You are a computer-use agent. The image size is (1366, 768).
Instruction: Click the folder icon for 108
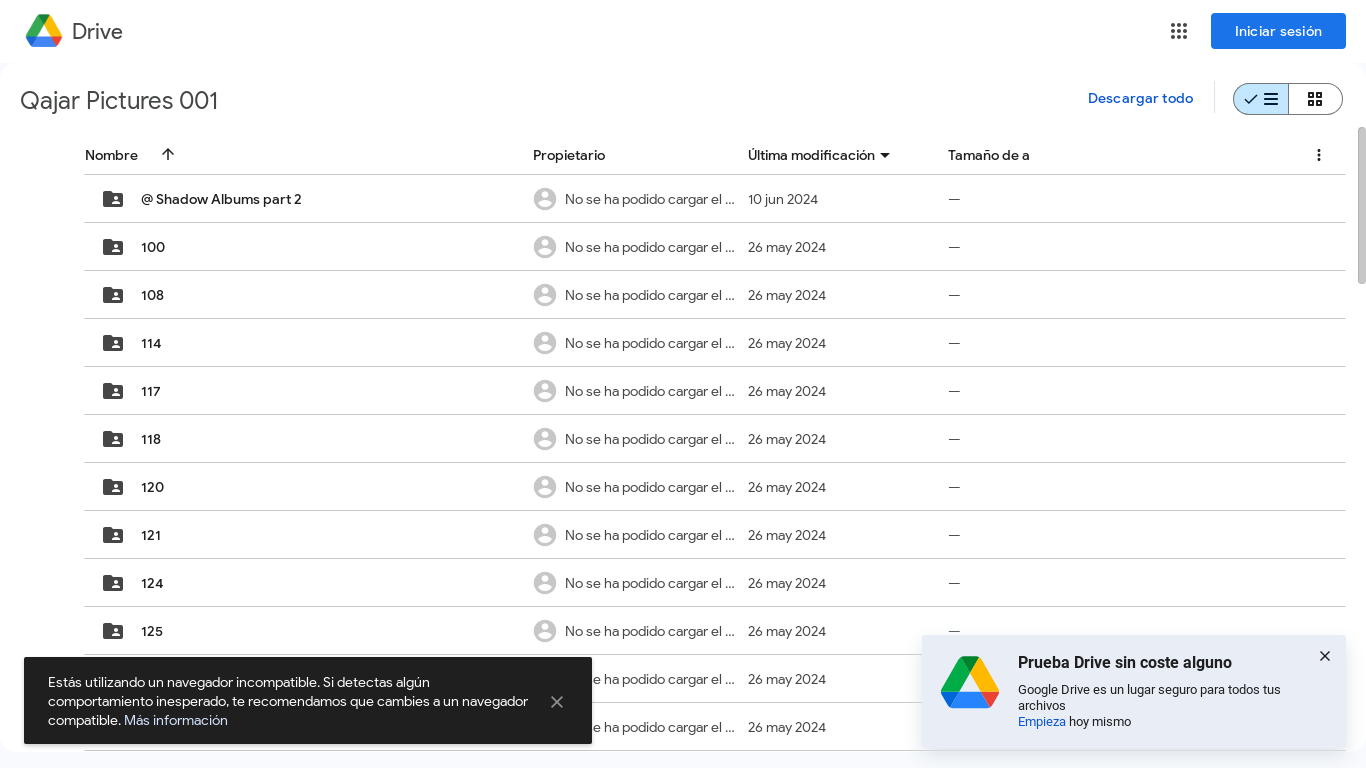click(113, 295)
